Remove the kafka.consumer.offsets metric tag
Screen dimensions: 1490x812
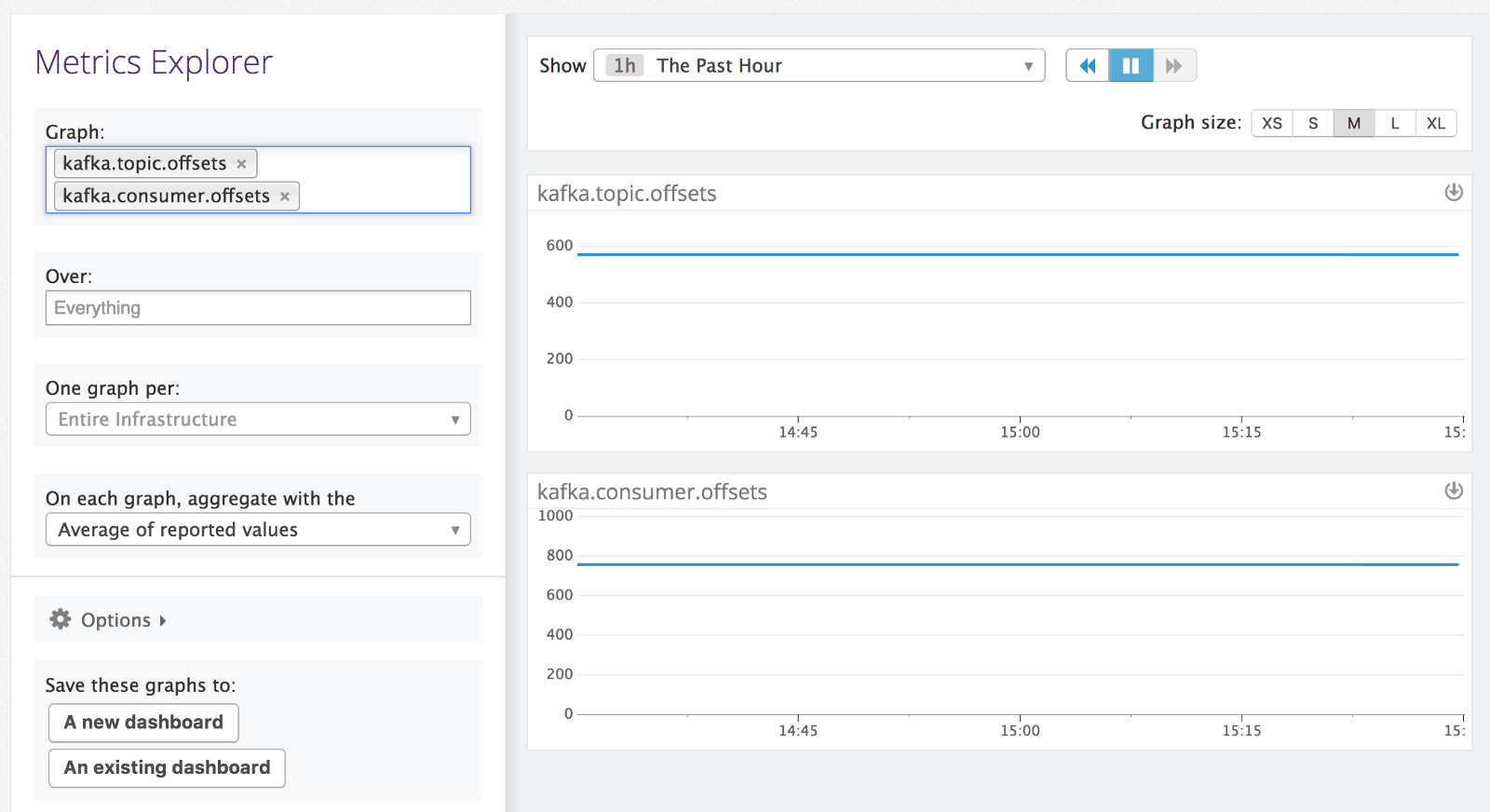[285, 196]
